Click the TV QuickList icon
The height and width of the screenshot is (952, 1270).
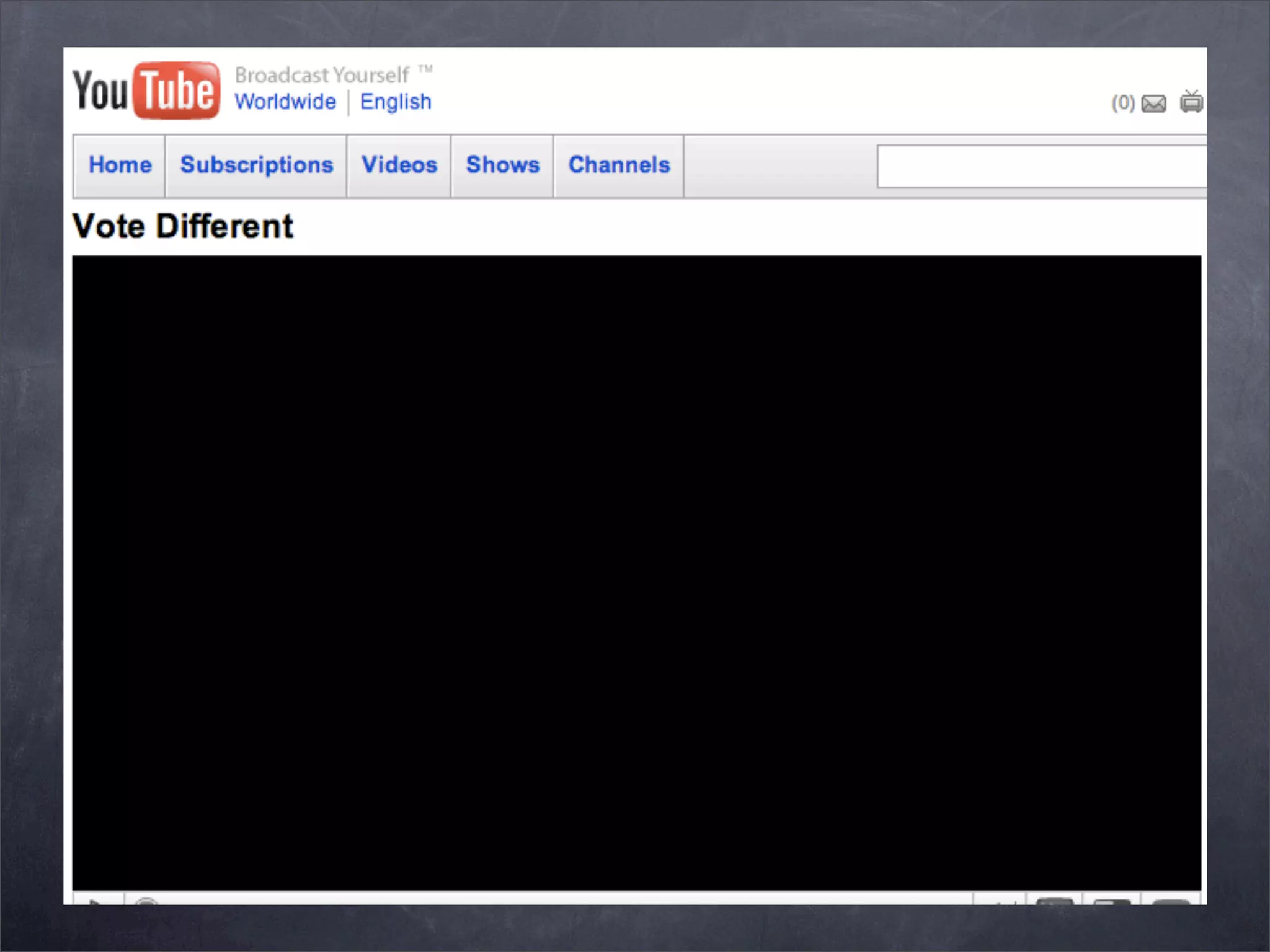1191,102
